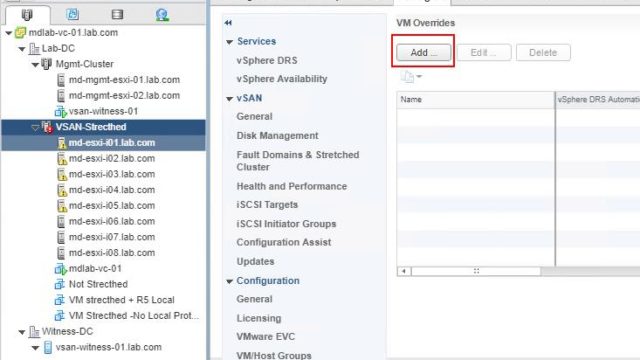Collapse the settings navigation pane arrows
Image resolution: width=640 pixels, height=360 pixels.
pyautogui.click(x=228, y=23)
